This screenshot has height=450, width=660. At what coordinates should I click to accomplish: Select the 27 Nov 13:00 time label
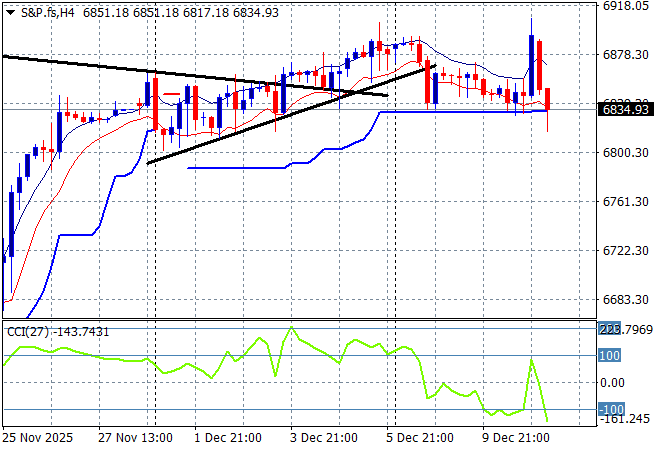pos(135,438)
